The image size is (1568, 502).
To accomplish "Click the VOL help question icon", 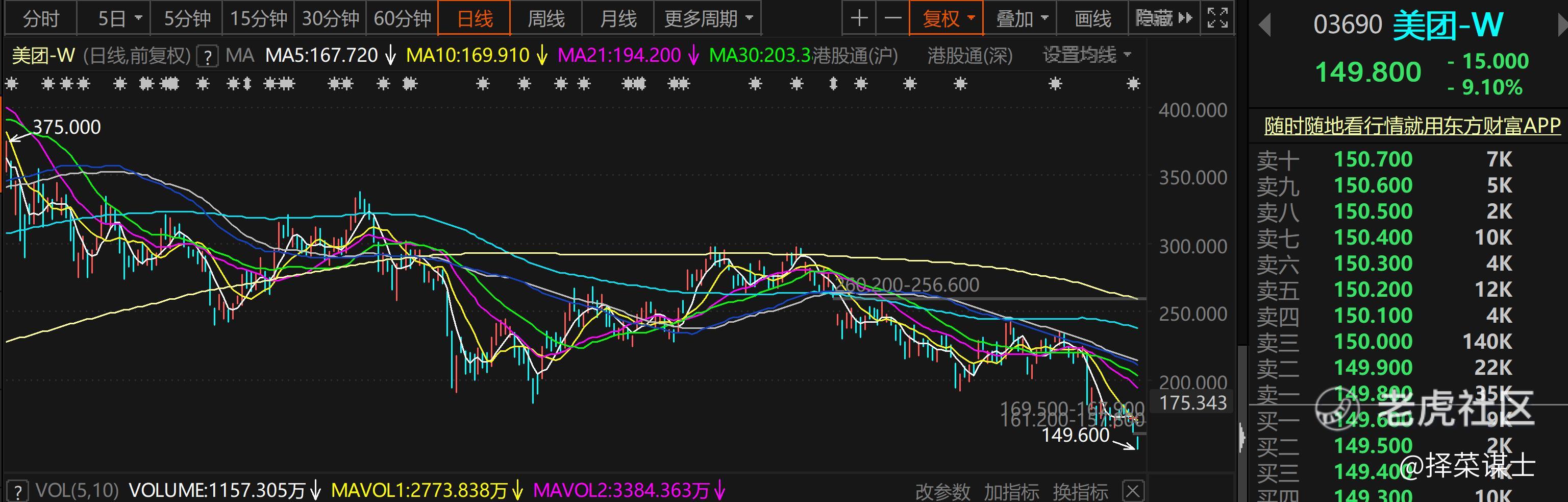I will click(x=18, y=490).
